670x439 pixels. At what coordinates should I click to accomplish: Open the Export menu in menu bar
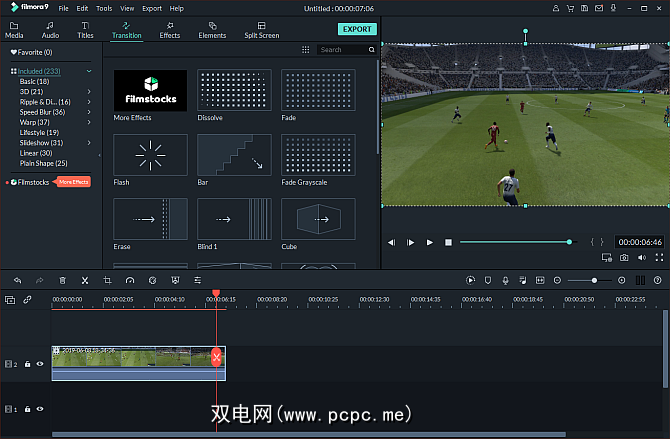tap(151, 8)
